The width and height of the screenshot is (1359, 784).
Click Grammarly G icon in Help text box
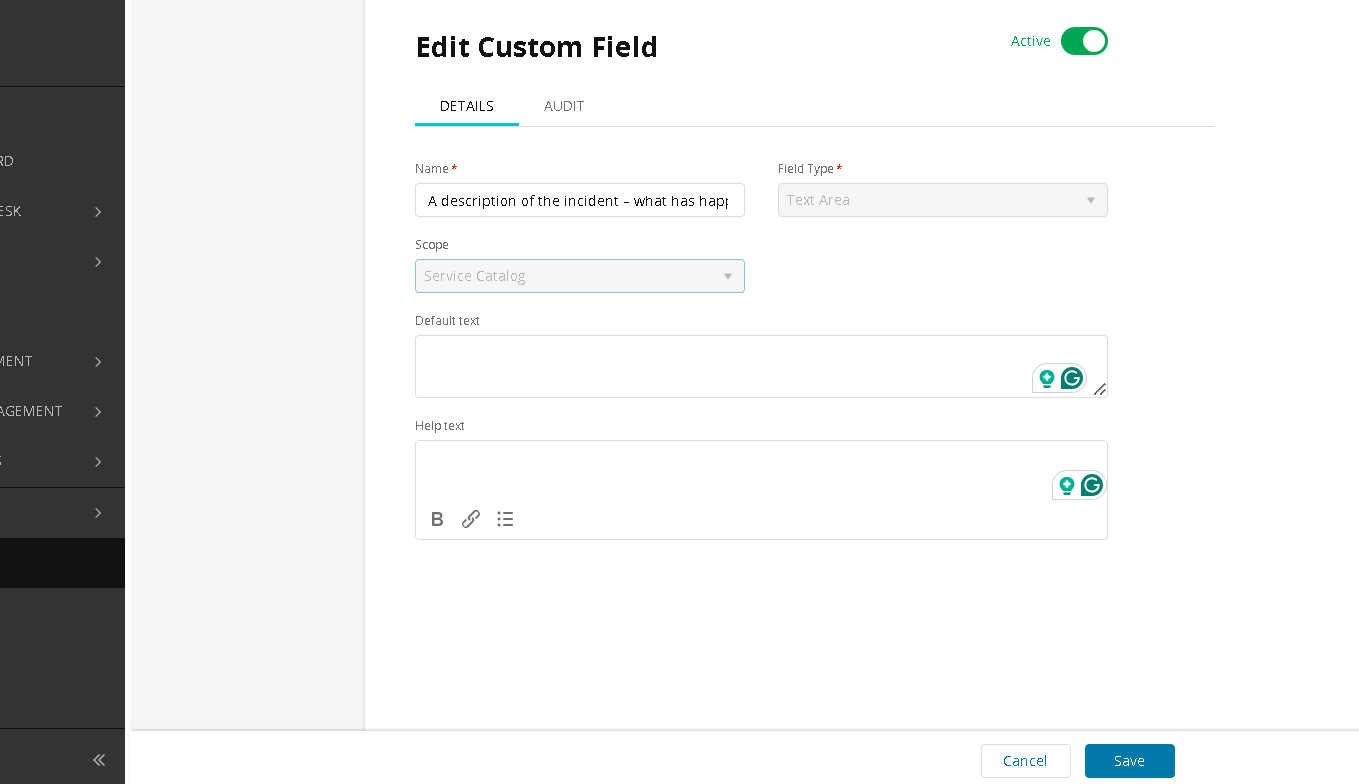click(1092, 485)
